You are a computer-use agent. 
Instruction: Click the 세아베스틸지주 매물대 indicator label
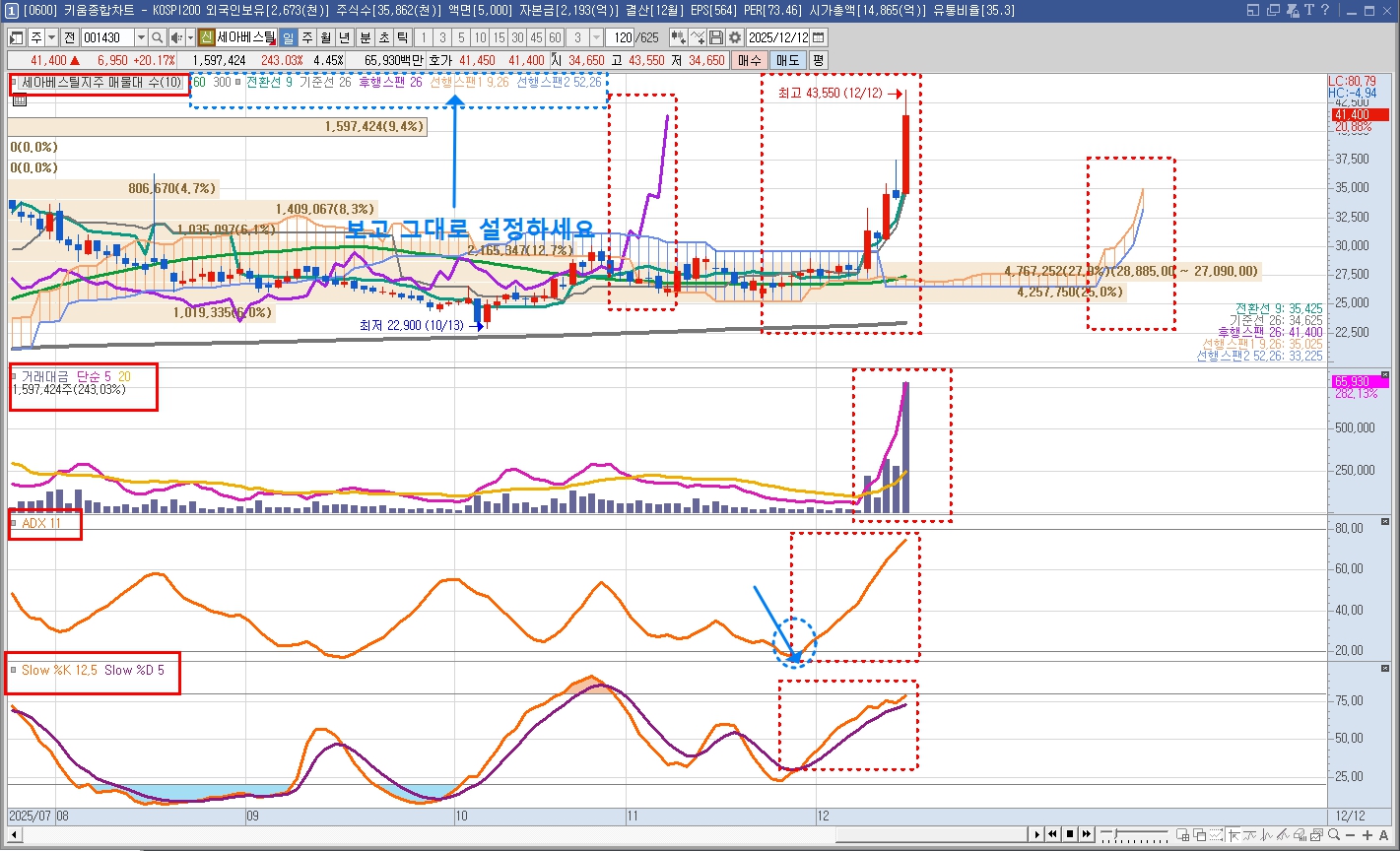click(101, 83)
